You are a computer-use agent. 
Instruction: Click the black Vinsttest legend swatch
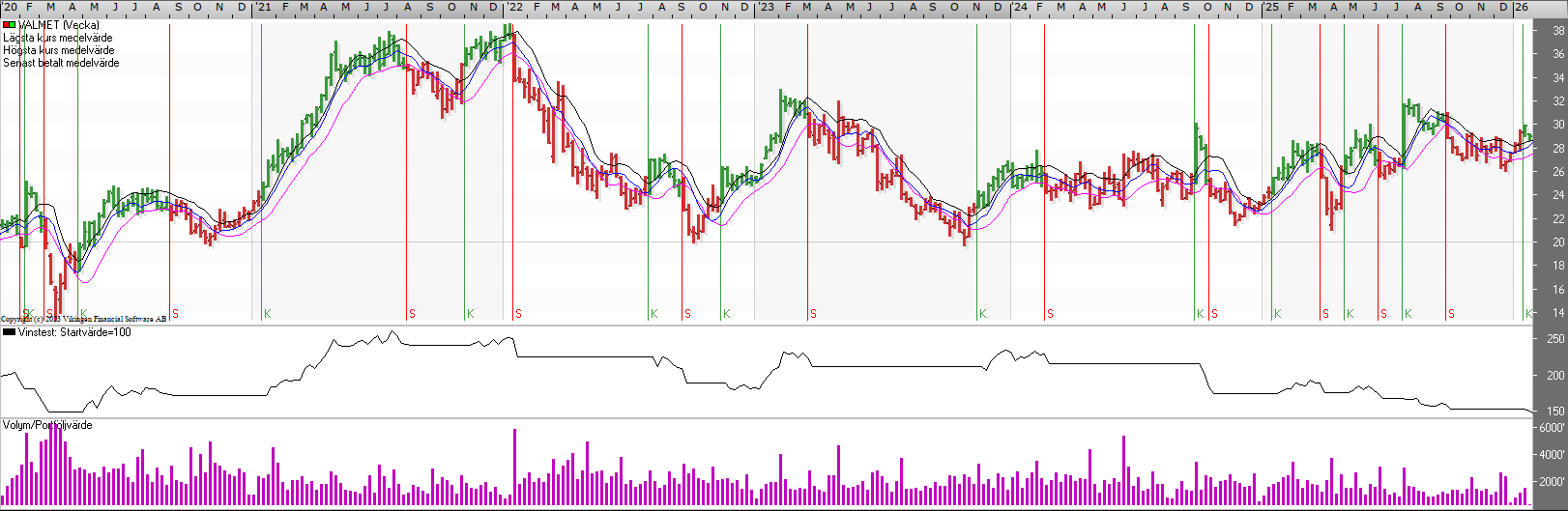[9, 332]
